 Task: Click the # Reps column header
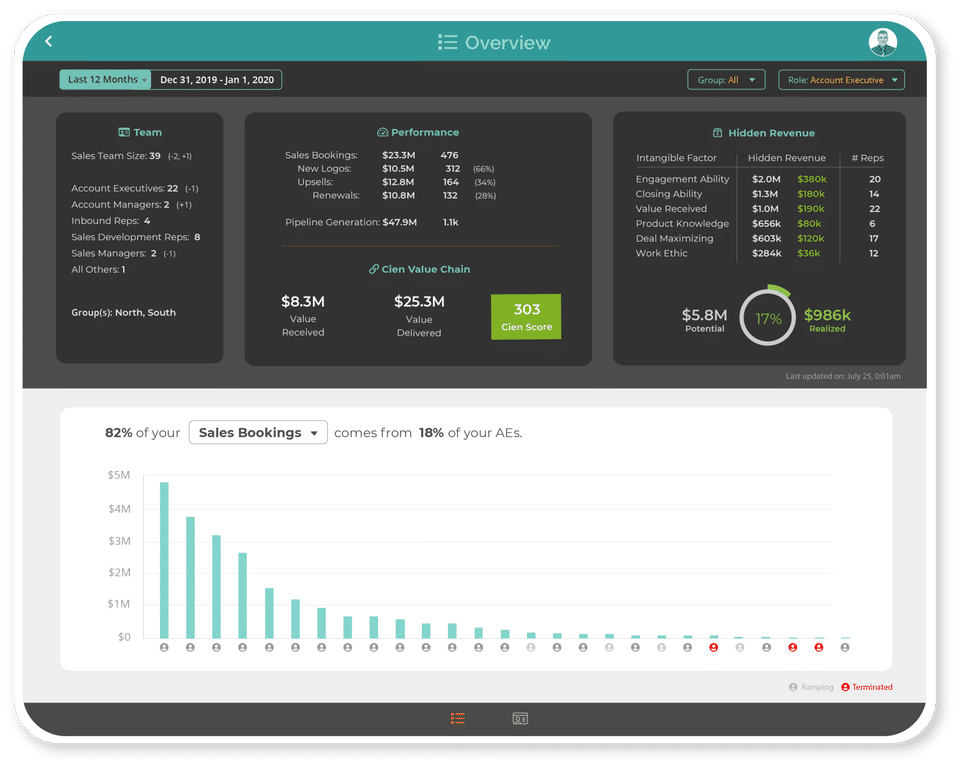tap(868, 158)
